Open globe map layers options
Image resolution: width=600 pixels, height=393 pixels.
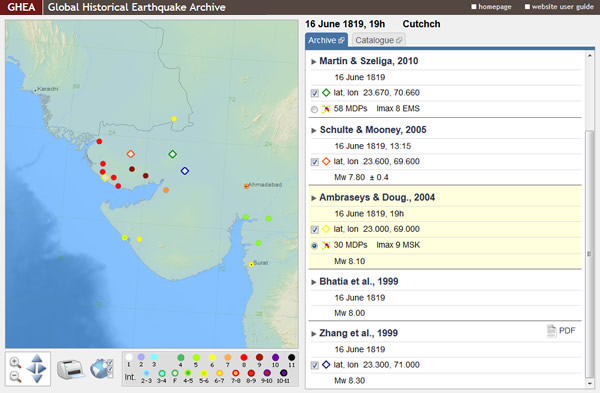[101, 369]
